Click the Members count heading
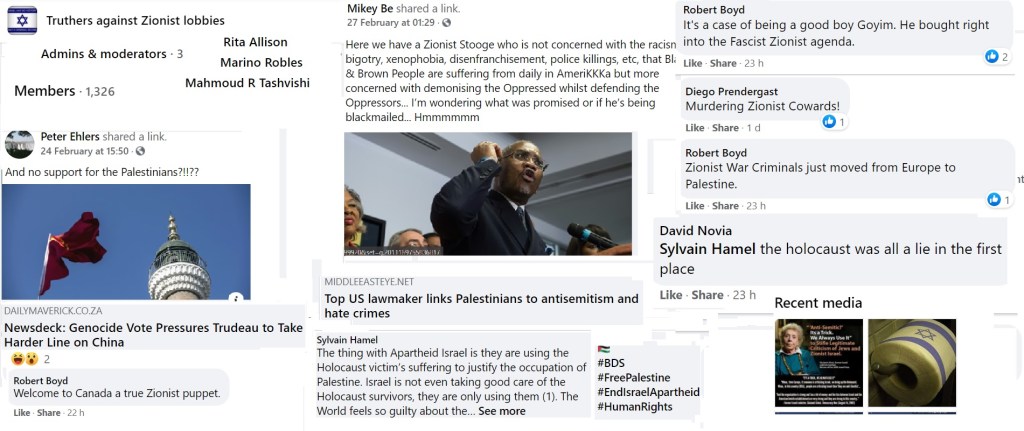Viewport: 1024px width, 431px height. pyautogui.click(x=64, y=91)
